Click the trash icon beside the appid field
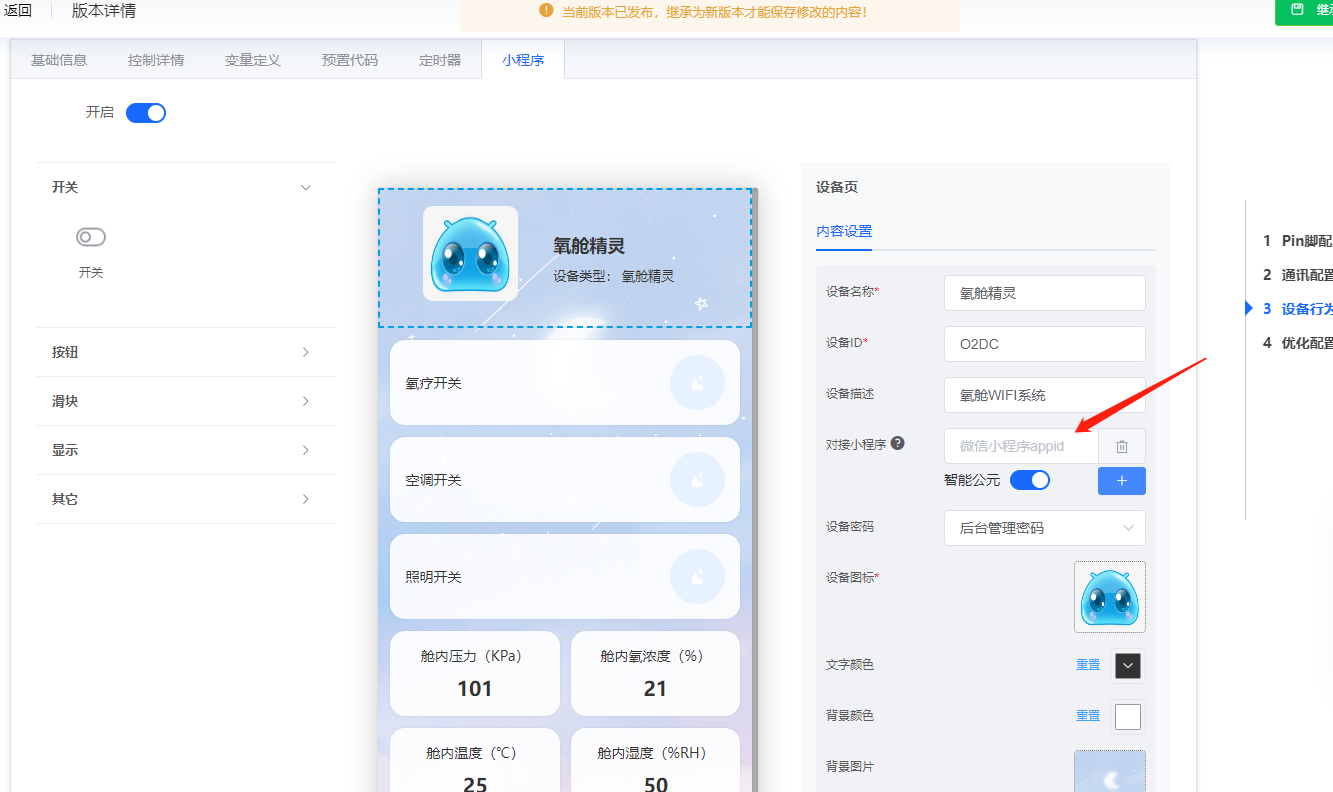 point(1121,446)
